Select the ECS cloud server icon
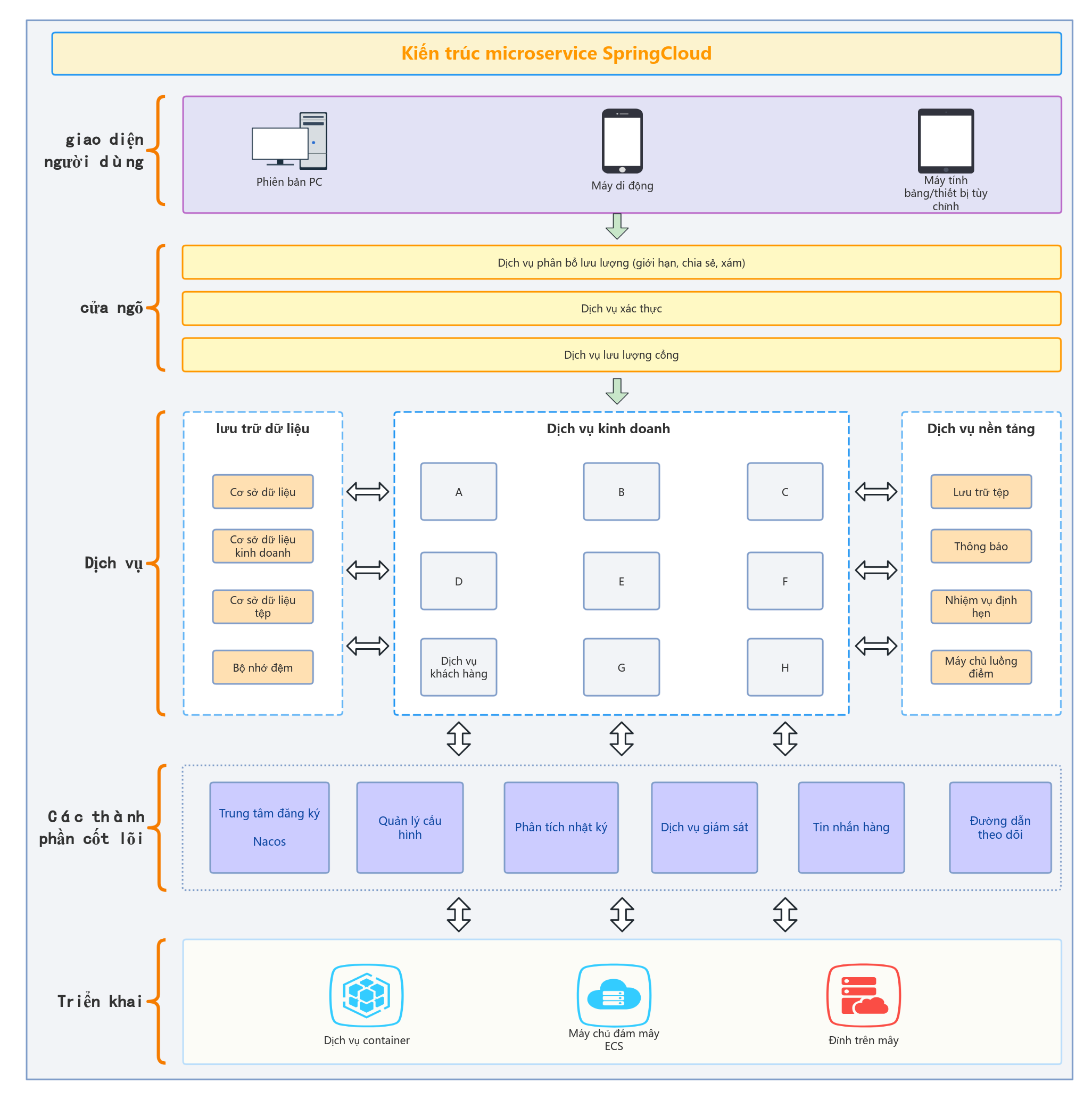The width and height of the screenshot is (1092, 1099). (x=614, y=995)
